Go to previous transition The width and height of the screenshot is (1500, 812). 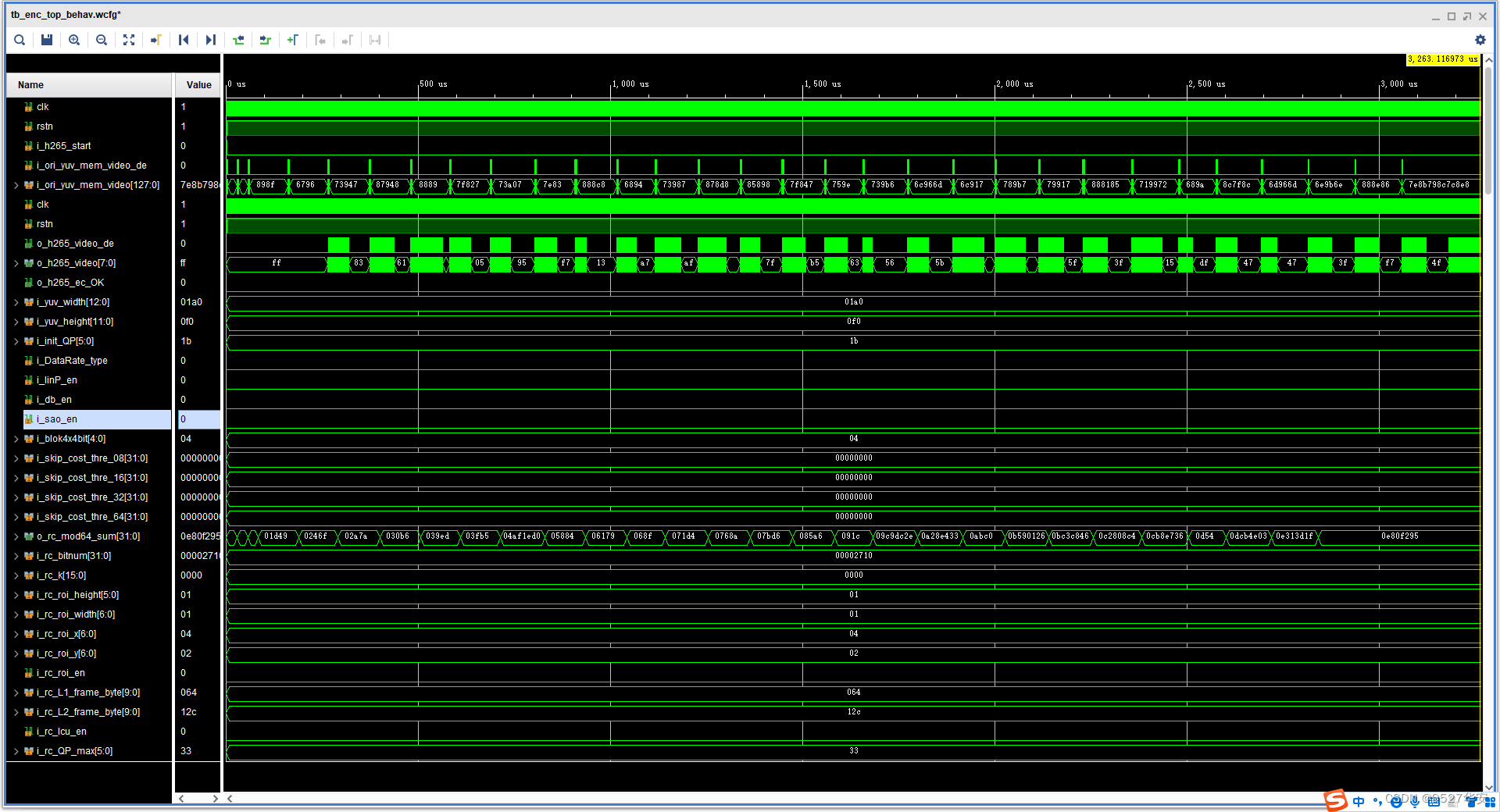click(x=238, y=40)
